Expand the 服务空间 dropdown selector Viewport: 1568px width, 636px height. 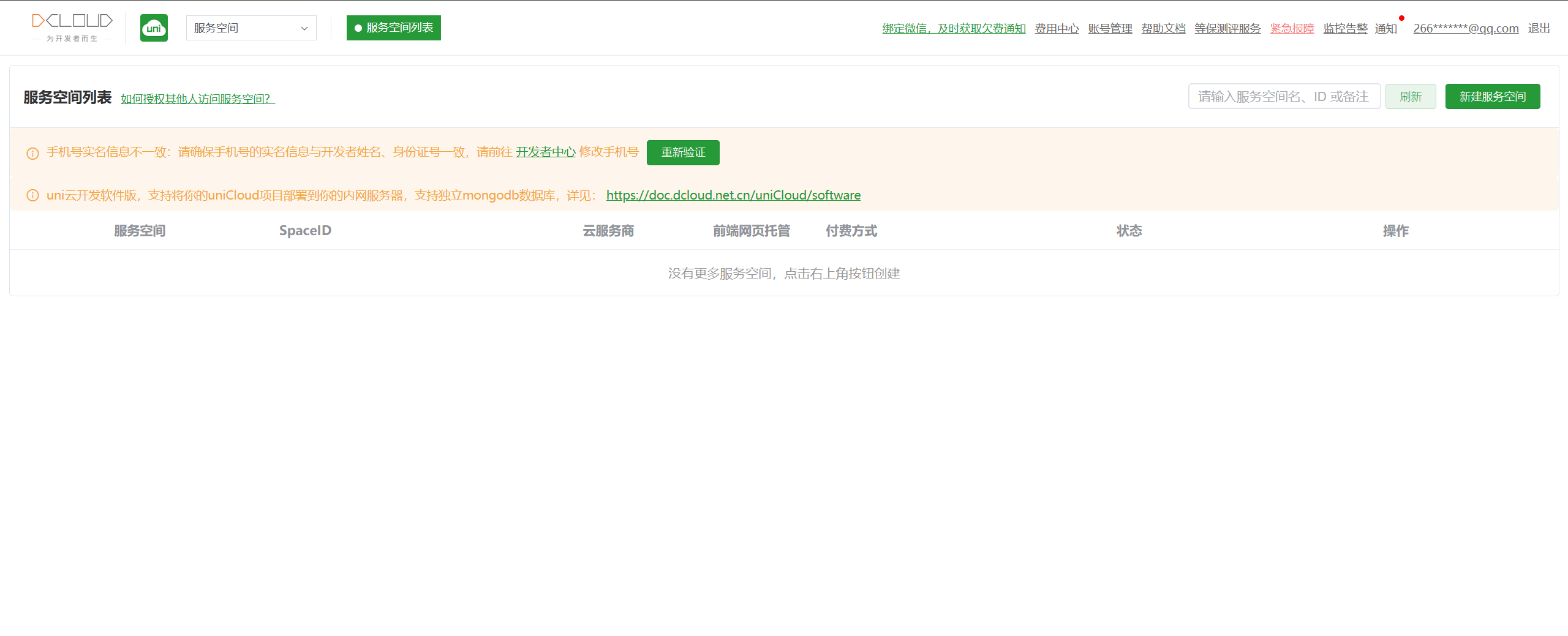[251, 28]
